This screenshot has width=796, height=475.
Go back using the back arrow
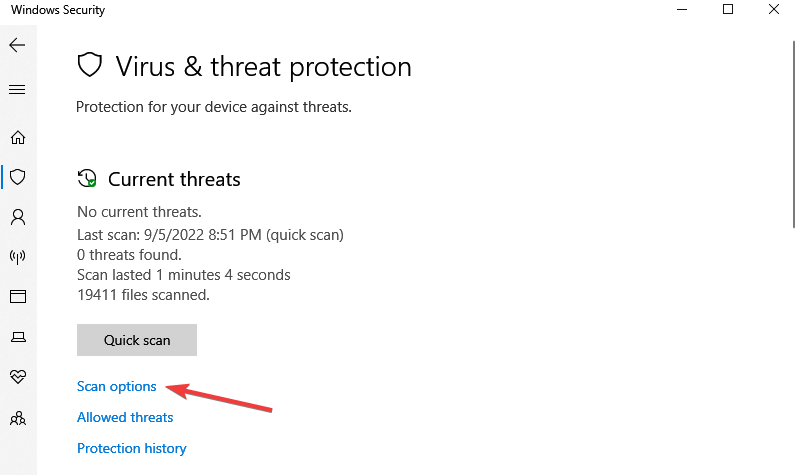tap(17, 45)
